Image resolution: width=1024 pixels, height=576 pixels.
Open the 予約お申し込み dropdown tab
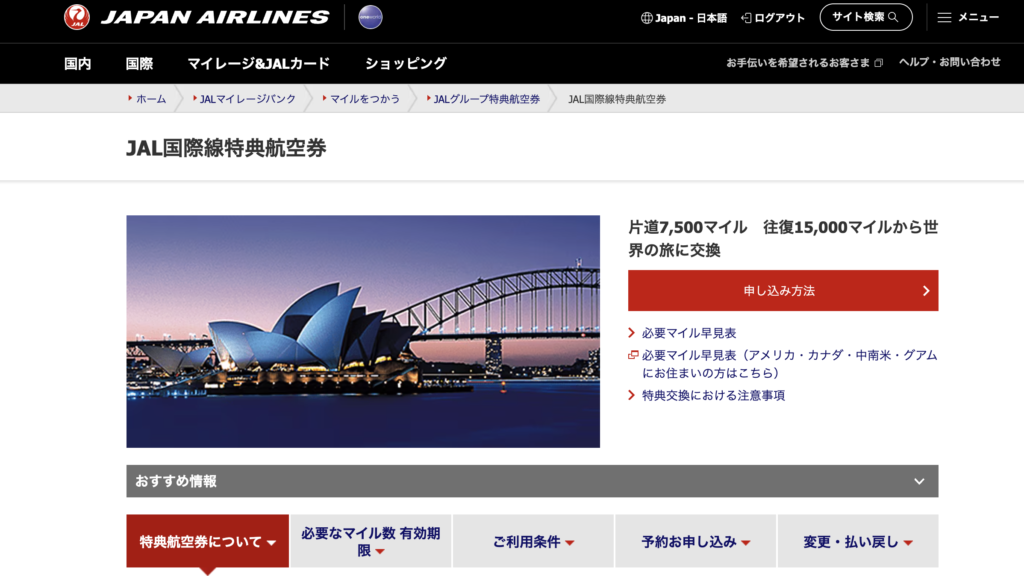695,542
